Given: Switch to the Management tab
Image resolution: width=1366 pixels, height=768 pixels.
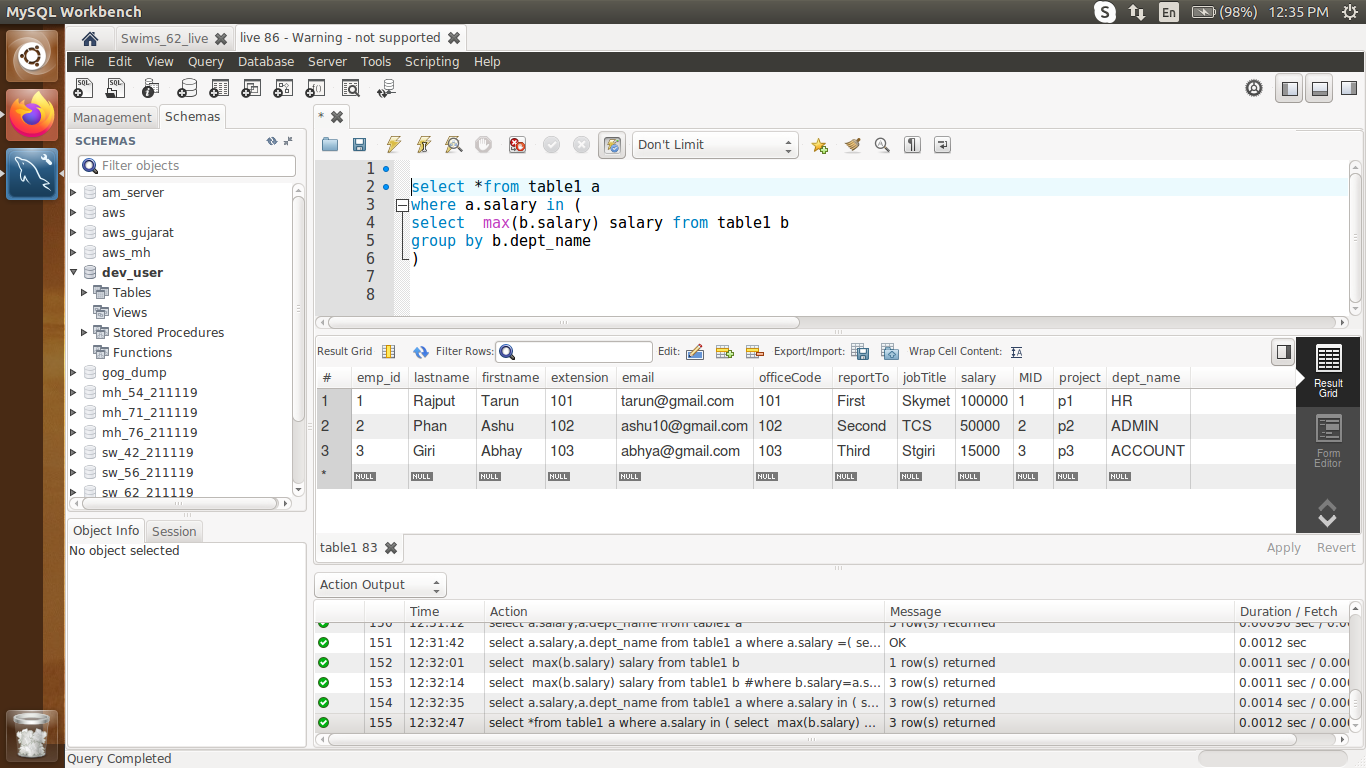Looking at the screenshot, I should [112, 117].
